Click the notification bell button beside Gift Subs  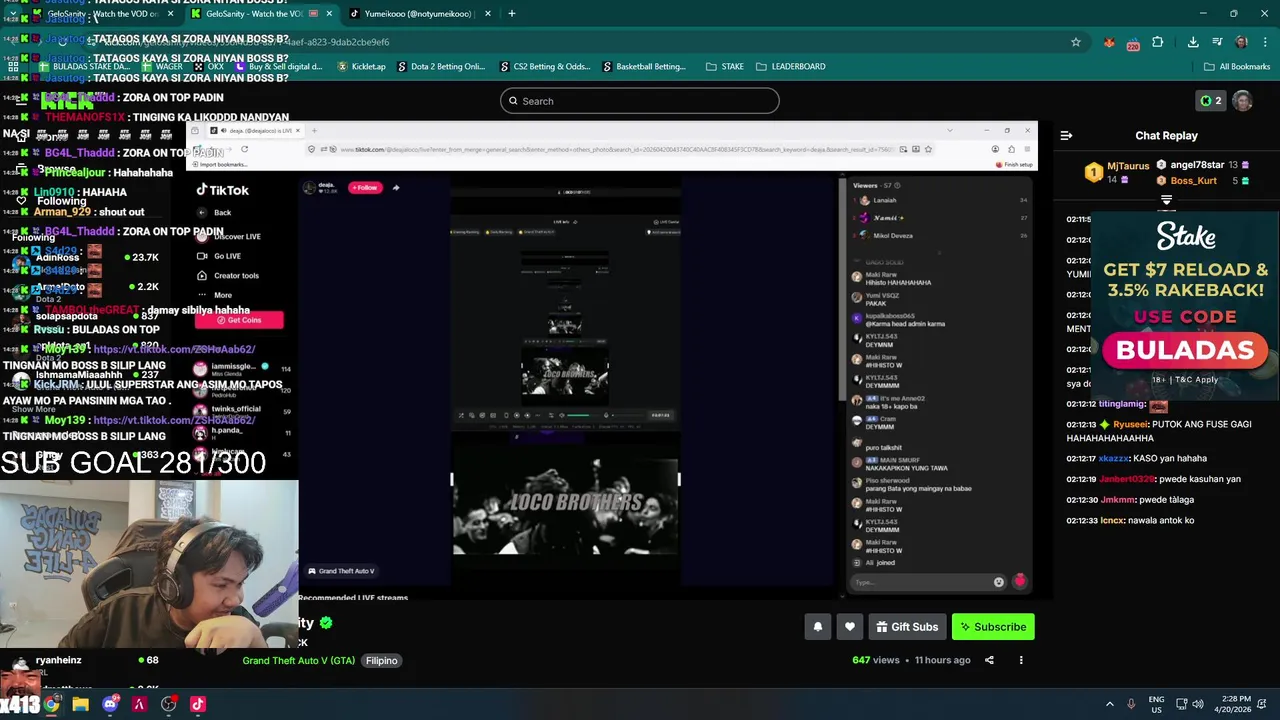[818, 627]
